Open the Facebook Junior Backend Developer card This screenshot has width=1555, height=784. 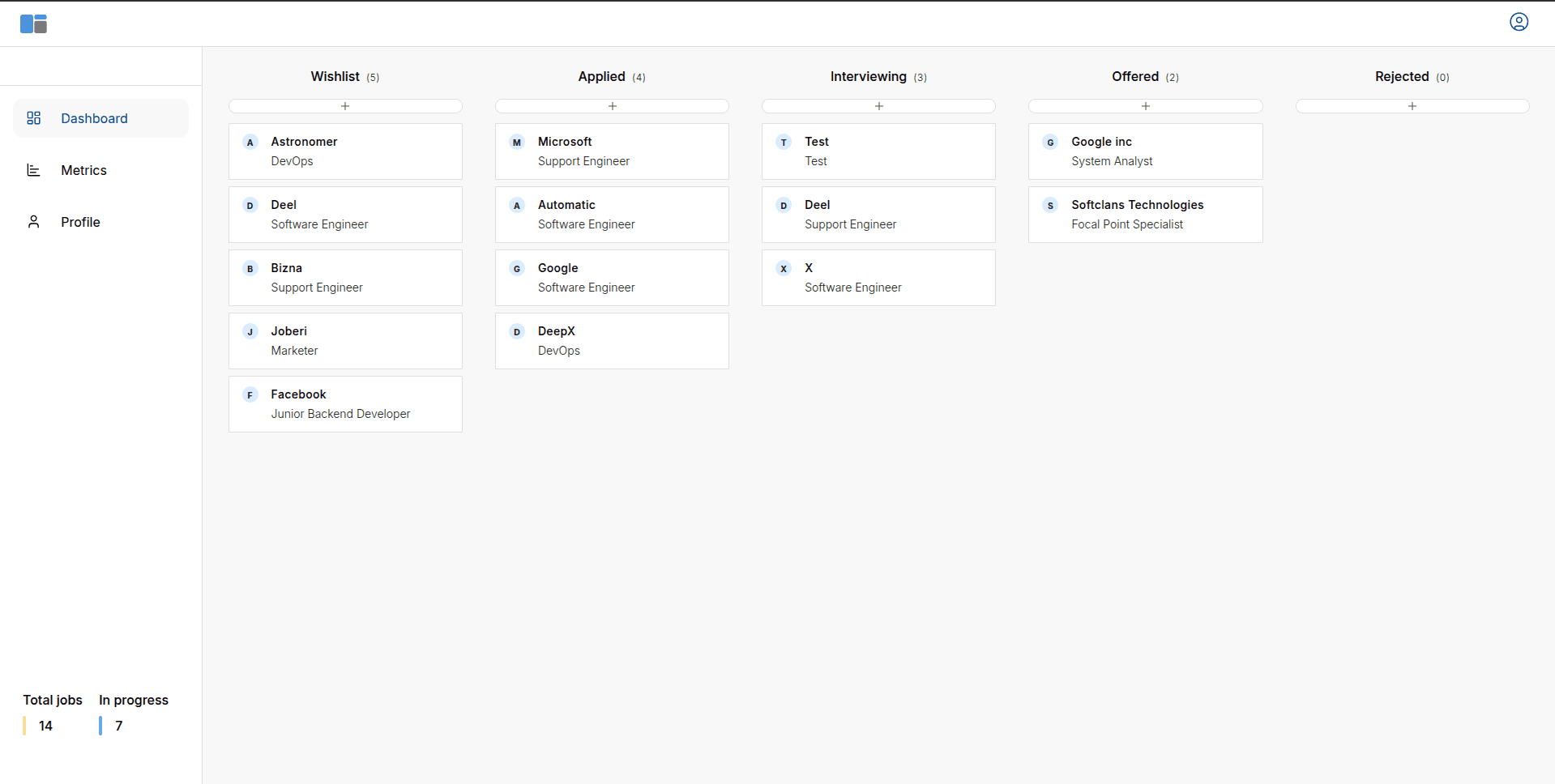point(345,403)
